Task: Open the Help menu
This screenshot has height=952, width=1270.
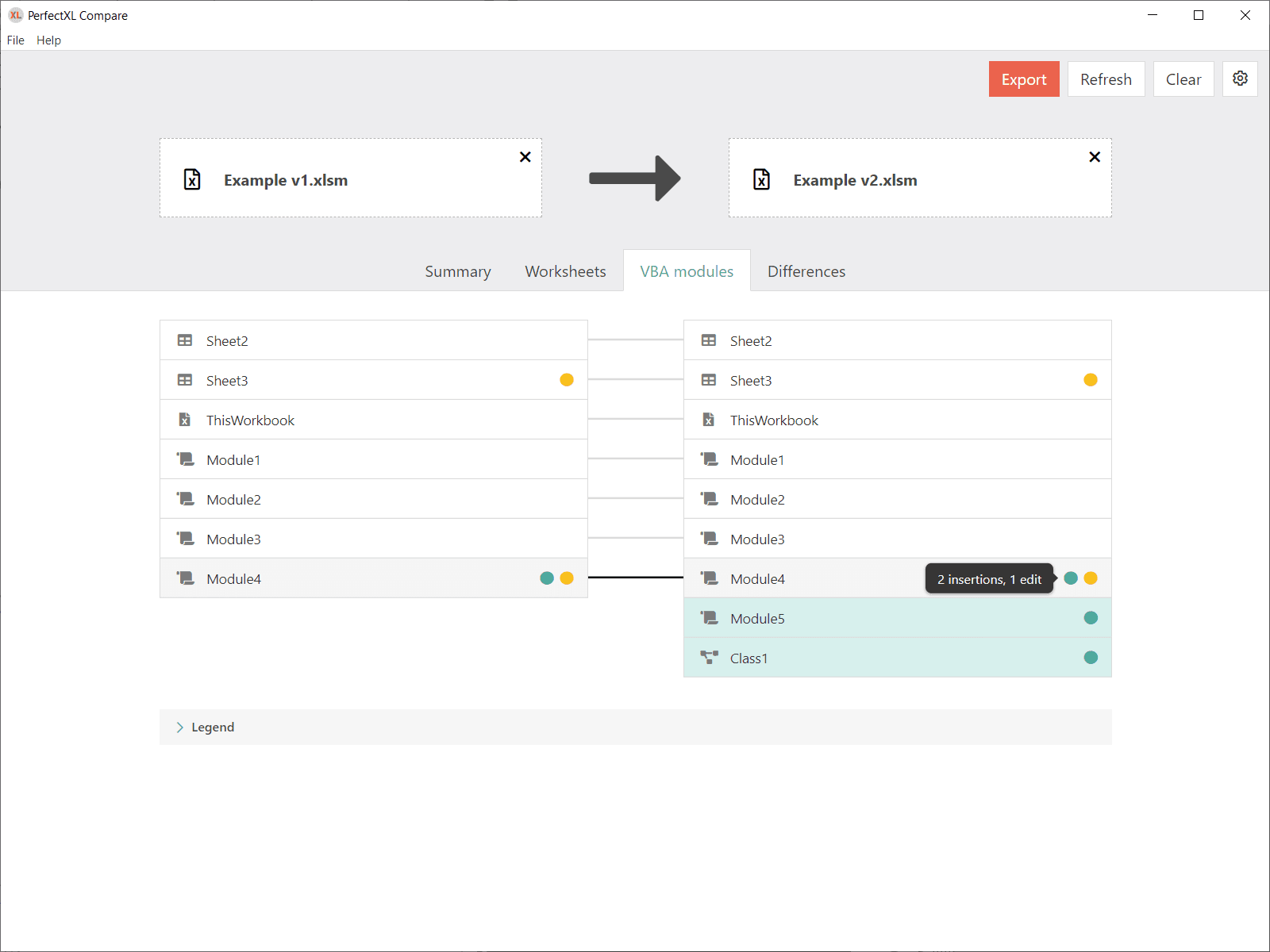Action: pos(48,40)
